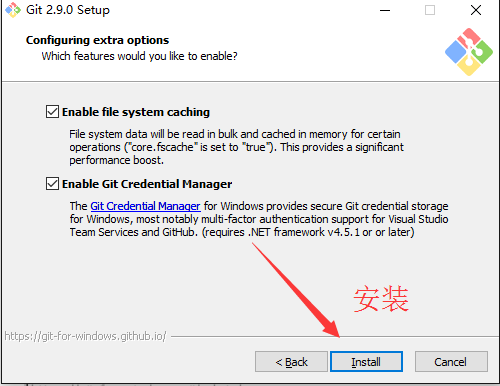Screen dimensions: 500x386
Task: Click the Which features would you like subtitle
Action: tap(139, 56)
